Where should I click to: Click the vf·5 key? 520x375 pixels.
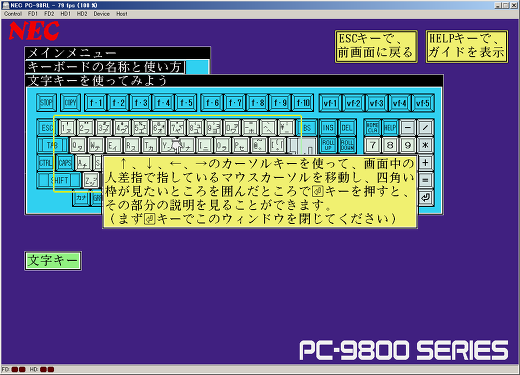point(422,103)
